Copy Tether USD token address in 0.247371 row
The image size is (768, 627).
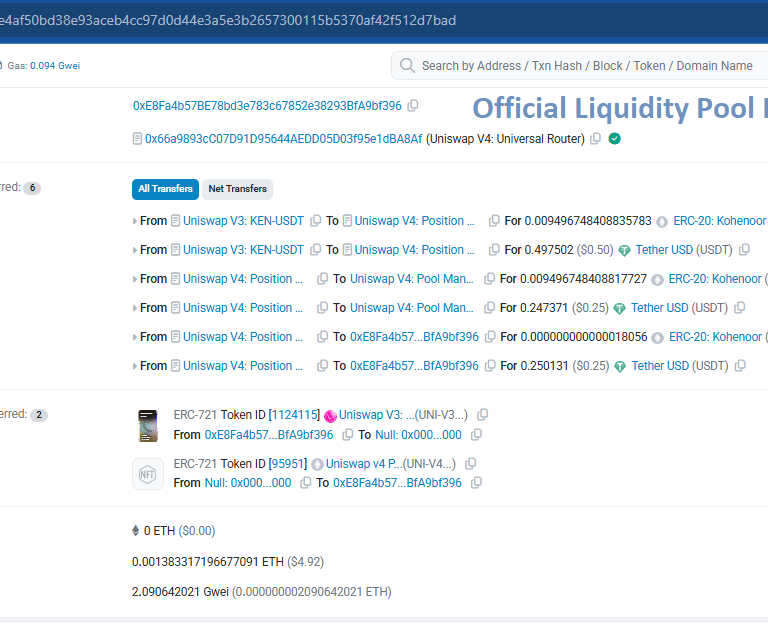(x=740, y=308)
